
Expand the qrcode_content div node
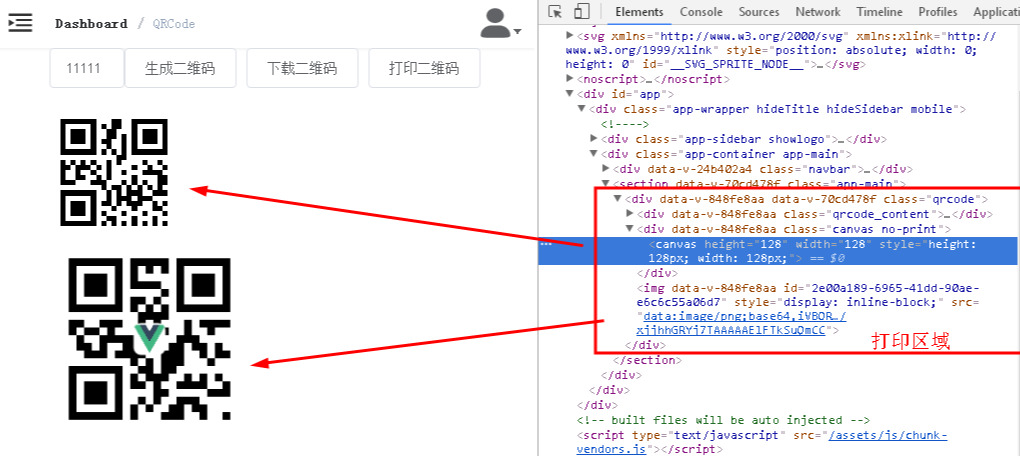click(x=630, y=214)
